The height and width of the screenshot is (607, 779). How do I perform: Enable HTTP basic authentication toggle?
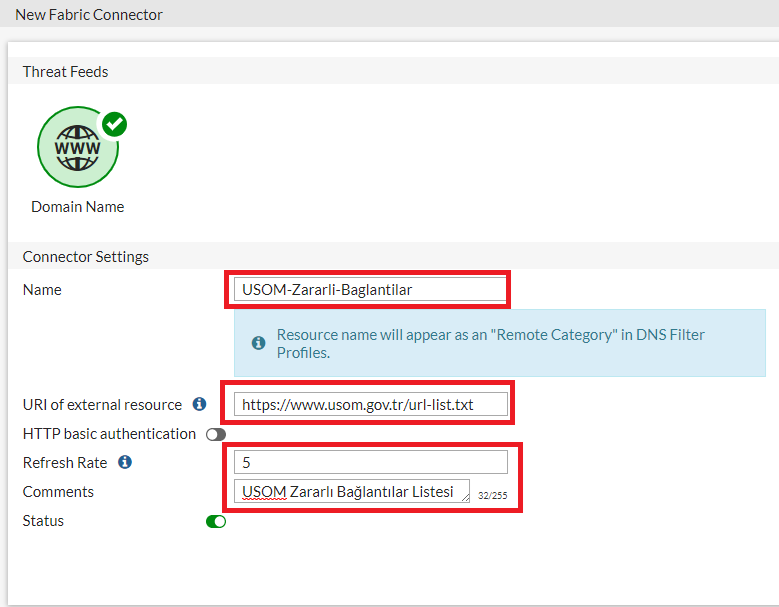point(216,435)
